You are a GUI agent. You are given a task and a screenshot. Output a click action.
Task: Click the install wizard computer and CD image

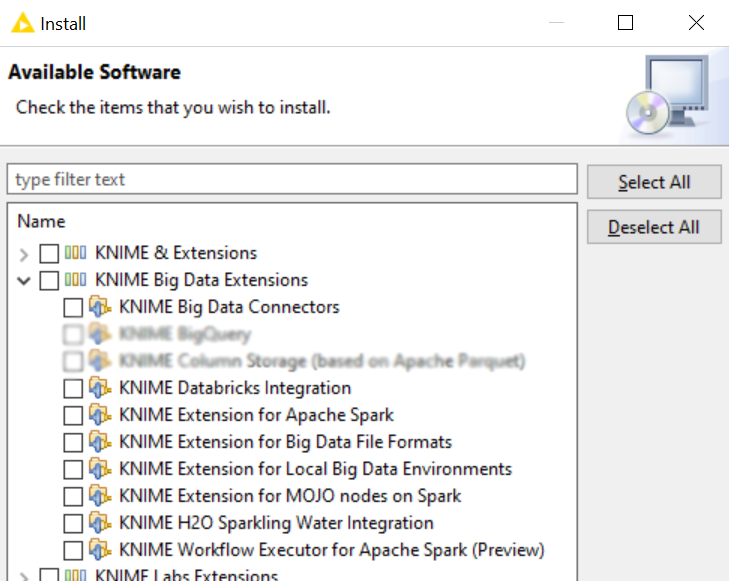click(x=668, y=95)
